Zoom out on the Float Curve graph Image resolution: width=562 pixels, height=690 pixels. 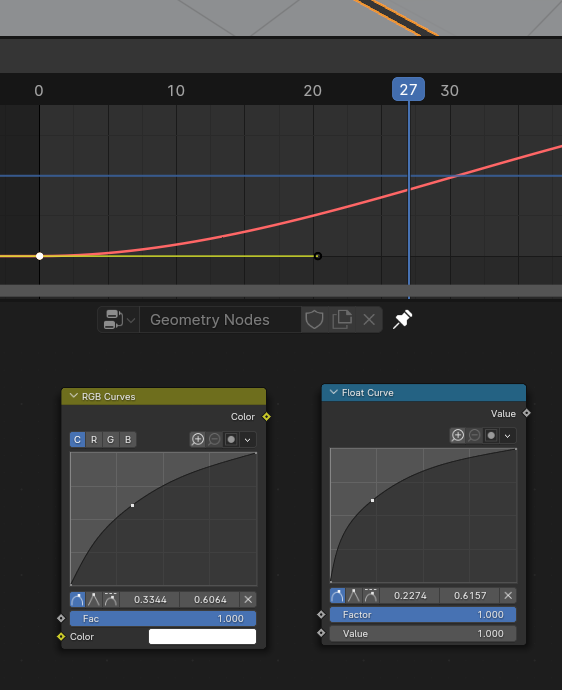tap(474, 436)
